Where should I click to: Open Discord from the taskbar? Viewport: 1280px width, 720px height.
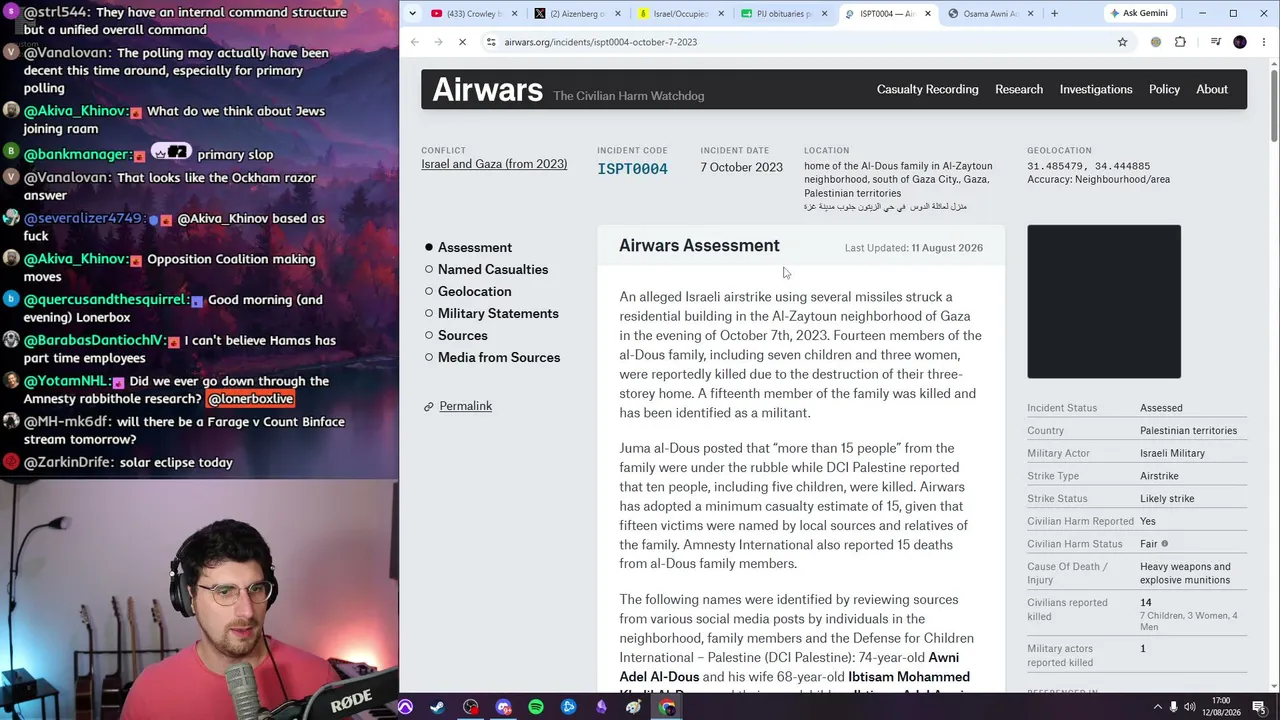[x=503, y=707]
